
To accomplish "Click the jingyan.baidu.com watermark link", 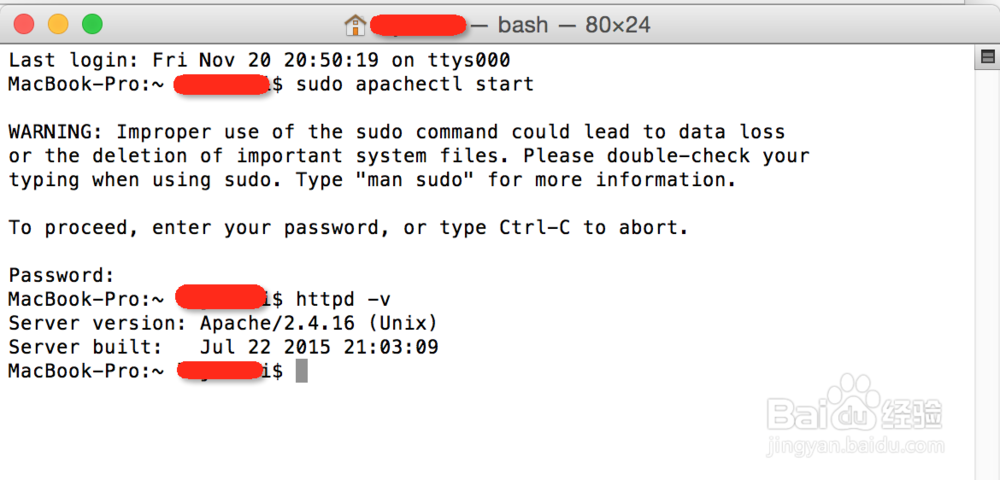I will [856, 446].
